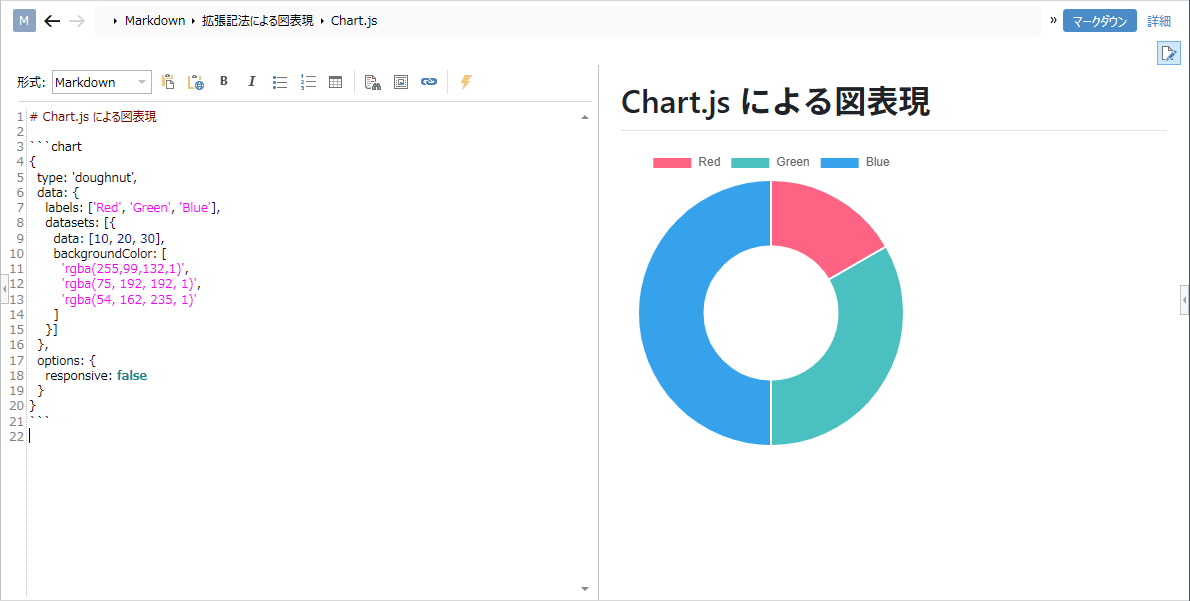The width and height of the screenshot is (1190, 601).
Task: Expand the breadcrumb arrow before Markdown
Action: tap(115, 21)
